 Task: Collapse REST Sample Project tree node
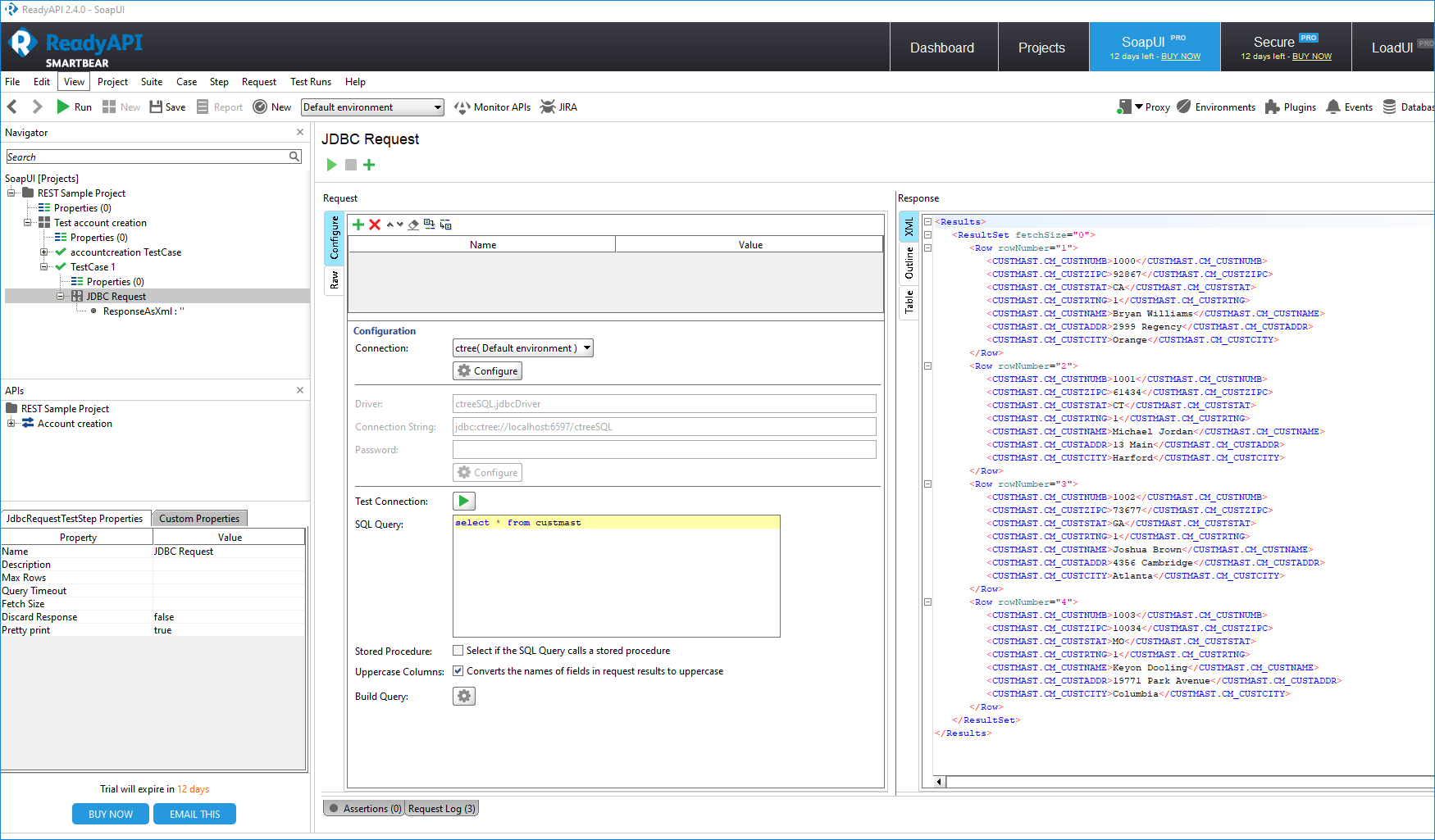(11, 193)
